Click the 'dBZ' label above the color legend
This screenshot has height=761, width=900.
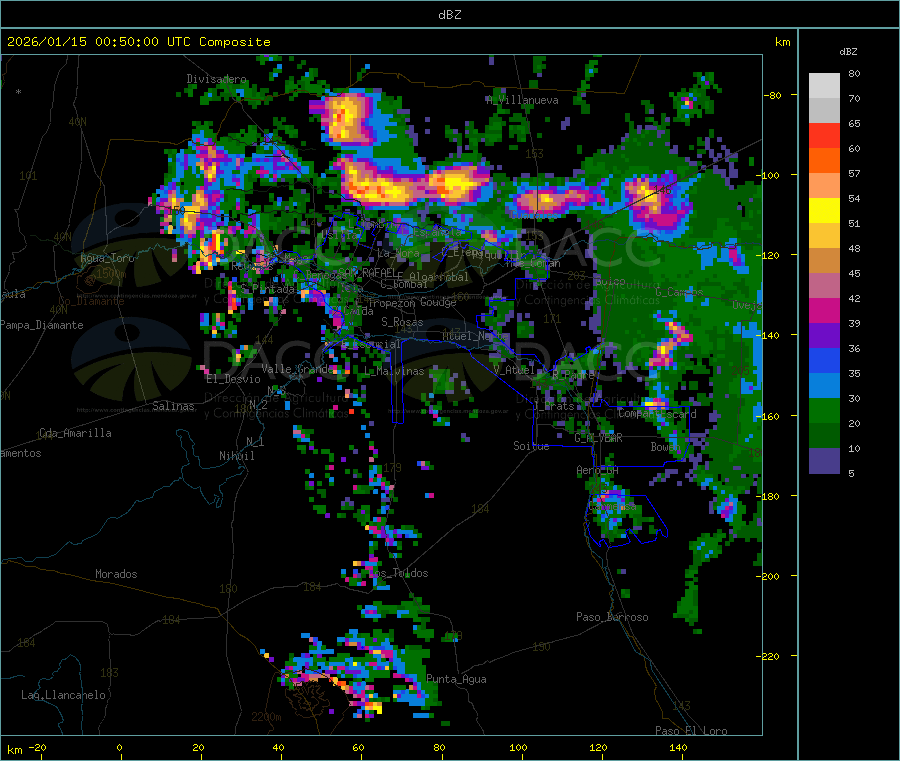848,52
